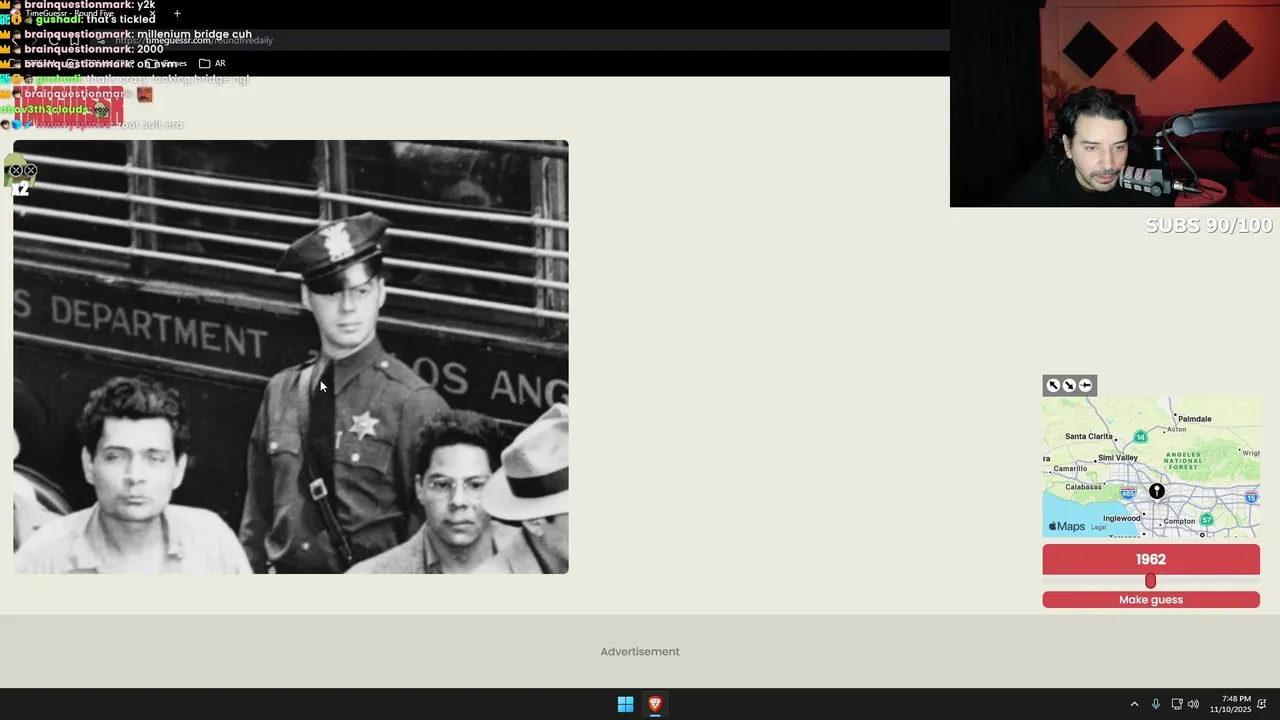Image resolution: width=1280 pixels, height=720 pixels.
Task: Click the route 57 shield on map
Action: pos(1207,520)
